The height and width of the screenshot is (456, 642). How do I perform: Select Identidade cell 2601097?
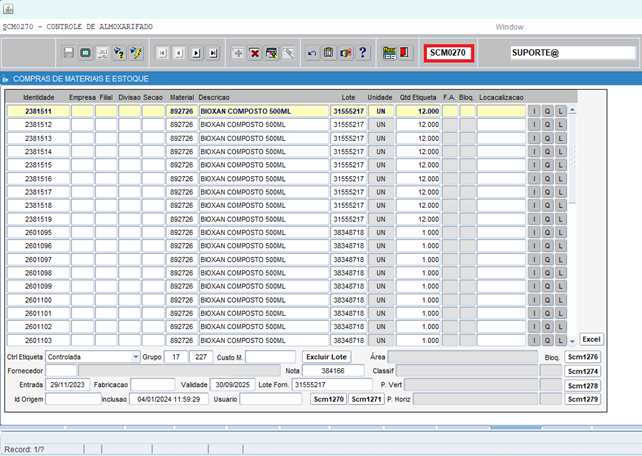38,260
